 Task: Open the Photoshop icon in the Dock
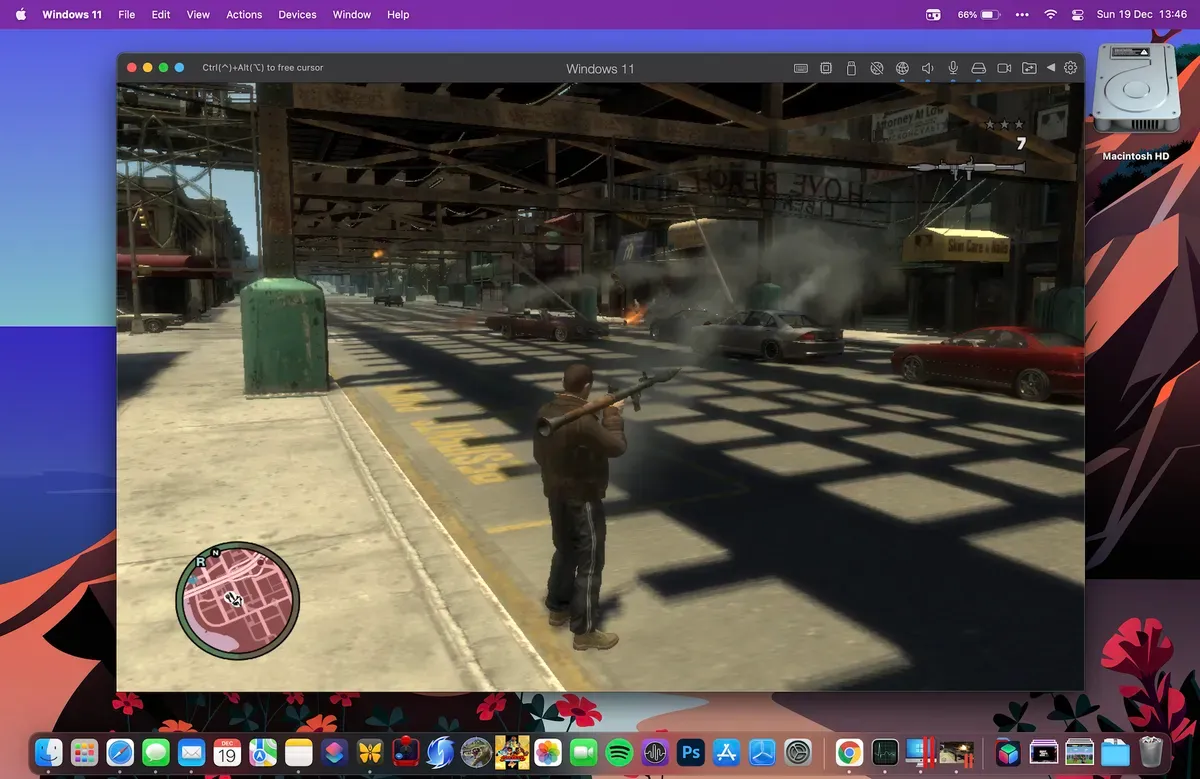(690, 752)
